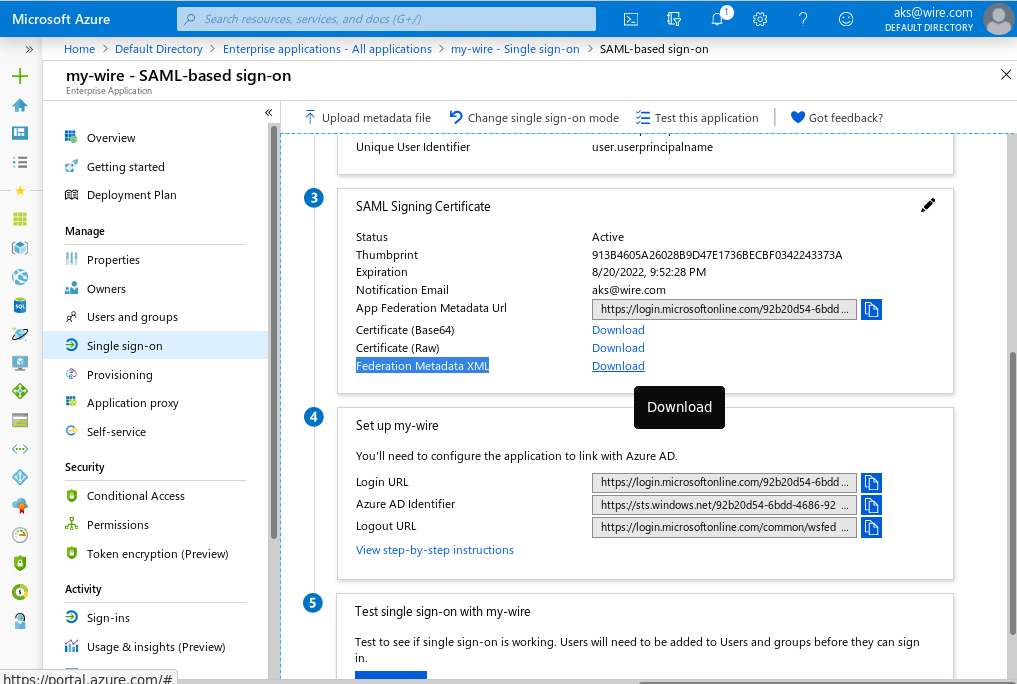
Task: Click the Azure AD Identifier text field
Action: tap(724, 505)
